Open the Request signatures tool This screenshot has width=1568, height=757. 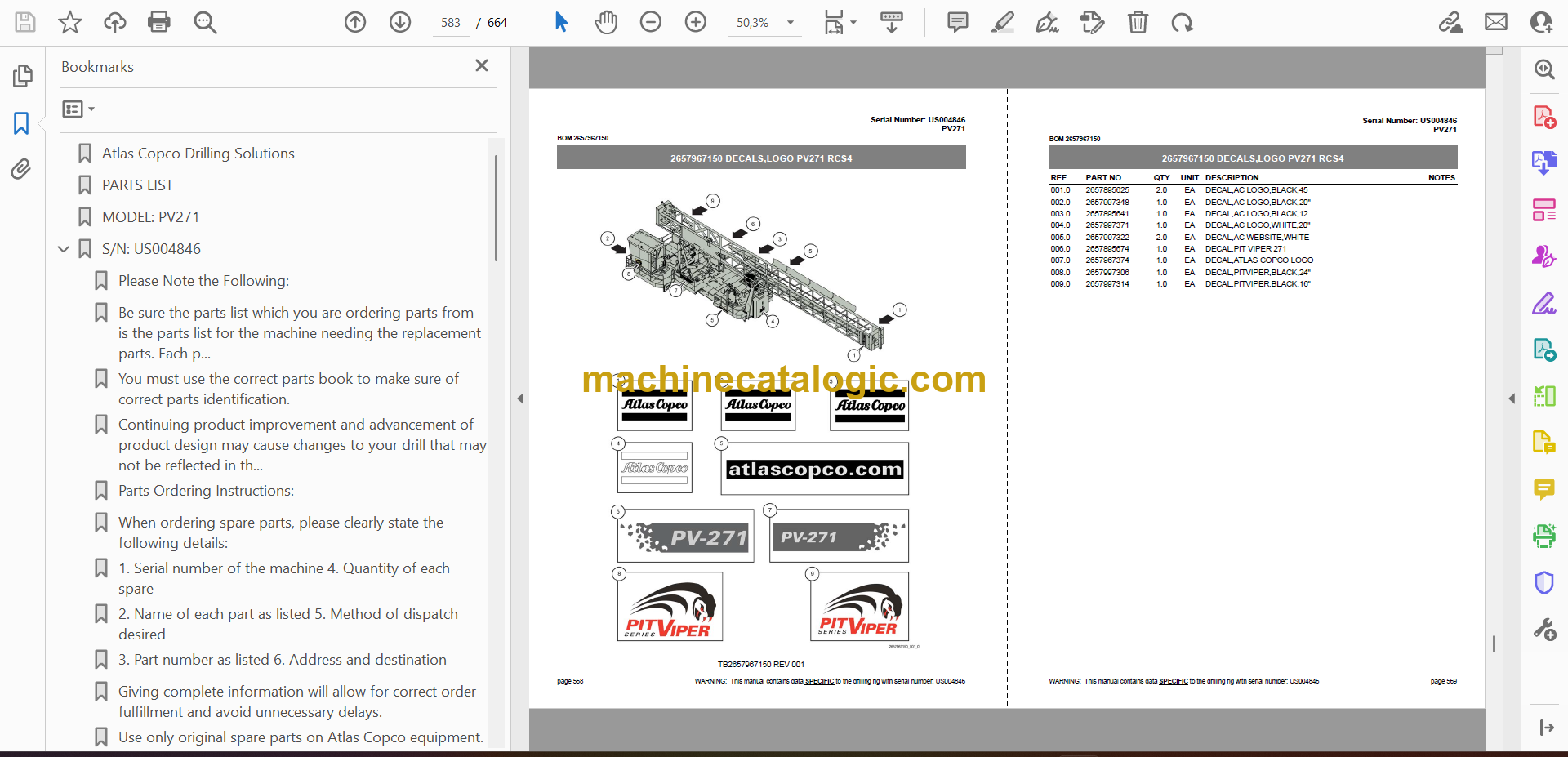(x=1544, y=256)
